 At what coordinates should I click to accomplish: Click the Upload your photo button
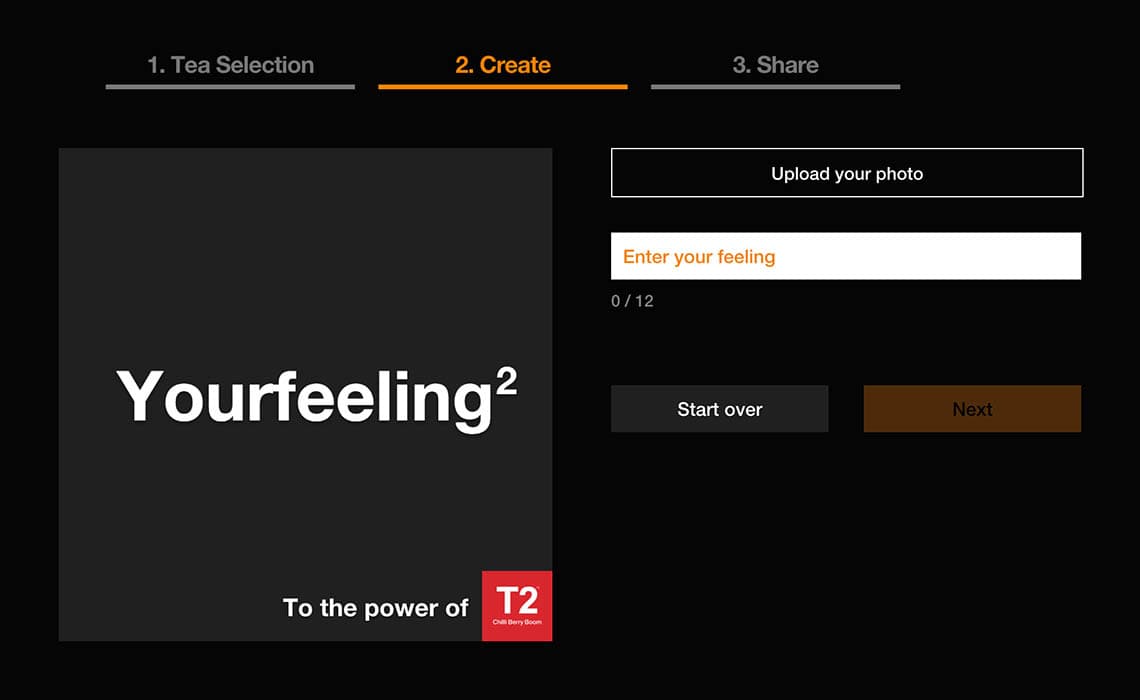click(847, 173)
